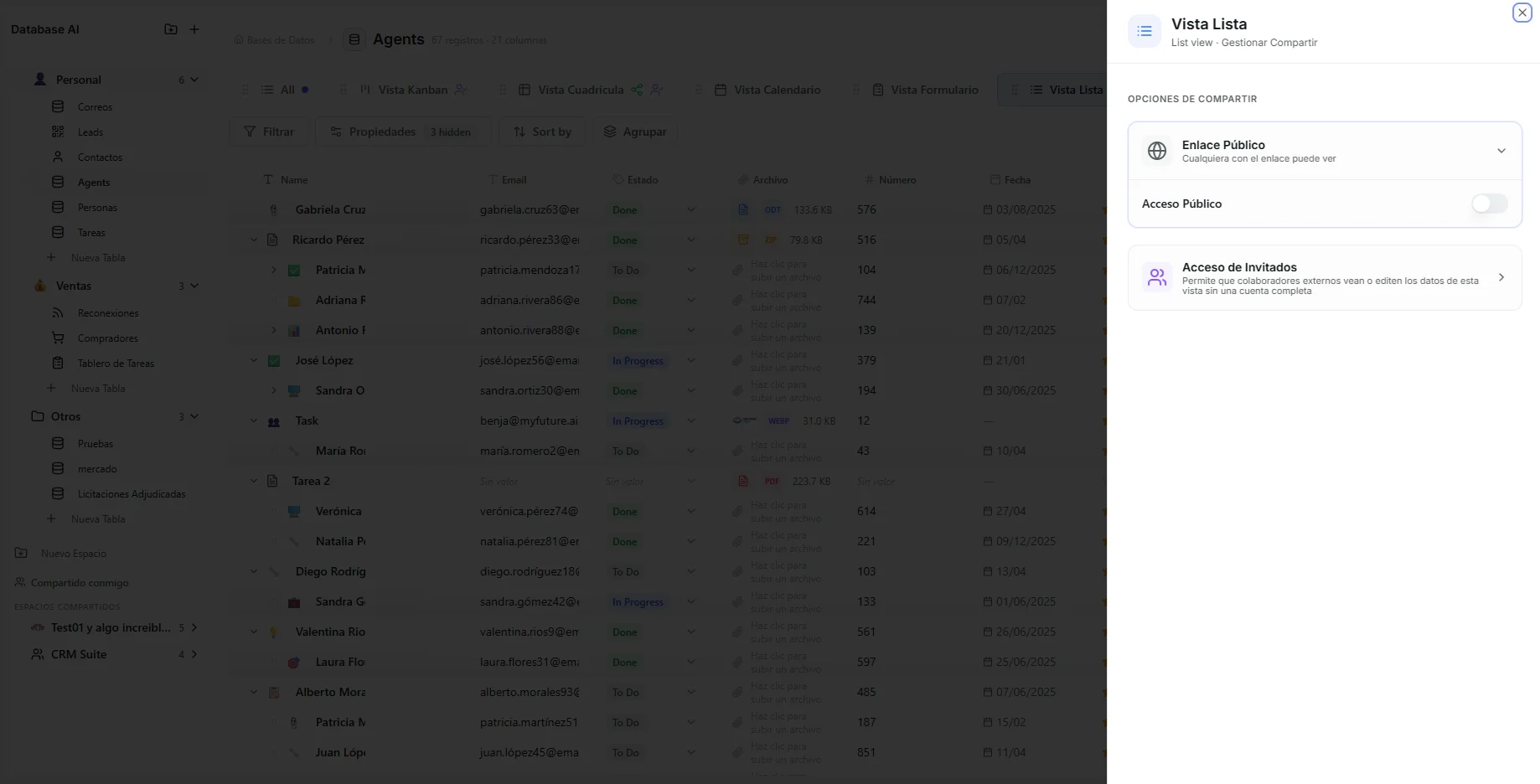The width and height of the screenshot is (1540, 784).
Task: Collapse the Otros space chevron
Action: pos(194,416)
